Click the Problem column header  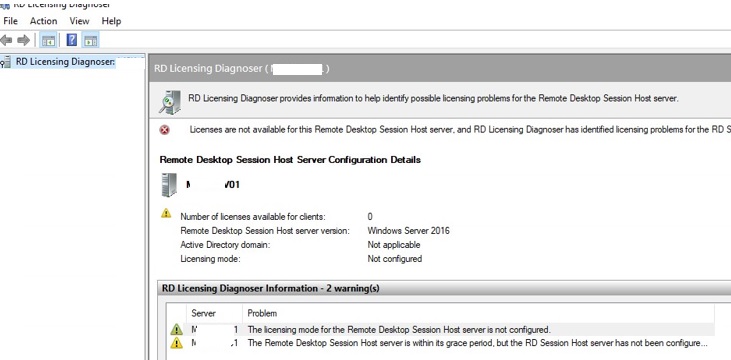click(x=478, y=313)
